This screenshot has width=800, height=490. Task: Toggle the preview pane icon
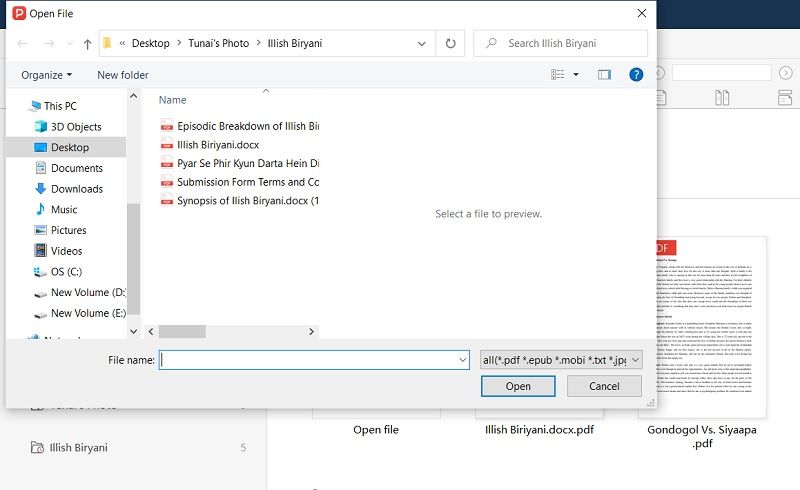(x=604, y=75)
